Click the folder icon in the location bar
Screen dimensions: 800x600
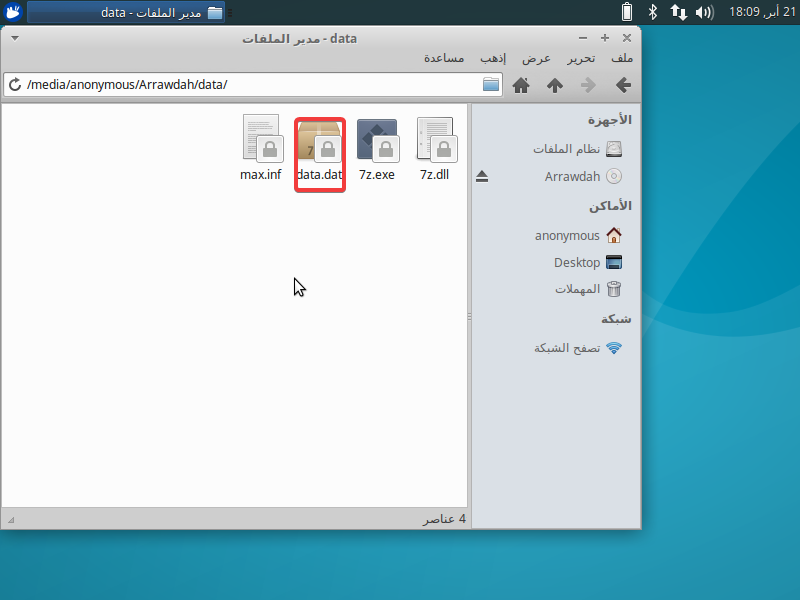tap(490, 85)
